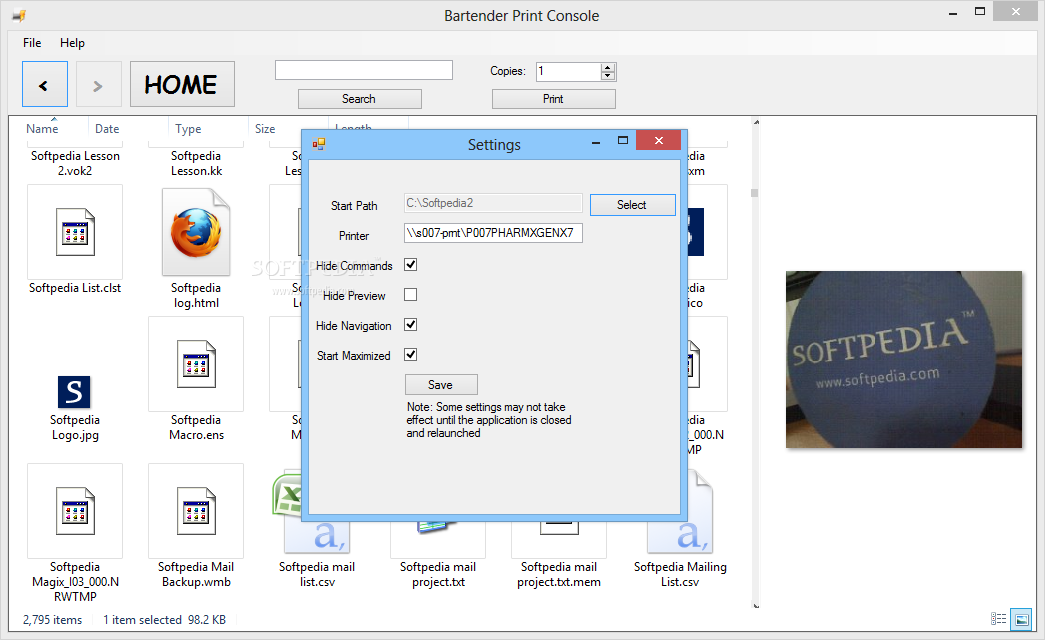
Task: Increase Copies with the up spinner arrow
Action: tap(607, 67)
